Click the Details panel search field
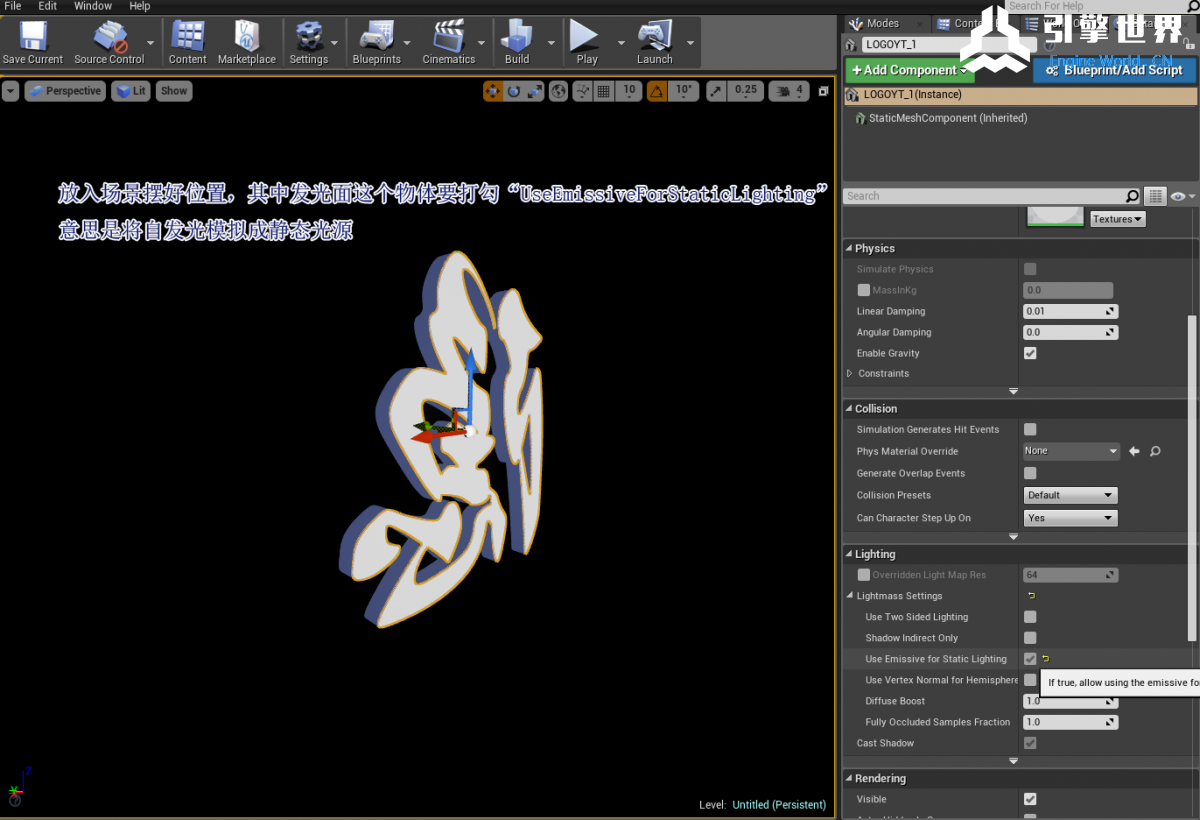Image resolution: width=1200 pixels, height=820 pixels. 984,196
